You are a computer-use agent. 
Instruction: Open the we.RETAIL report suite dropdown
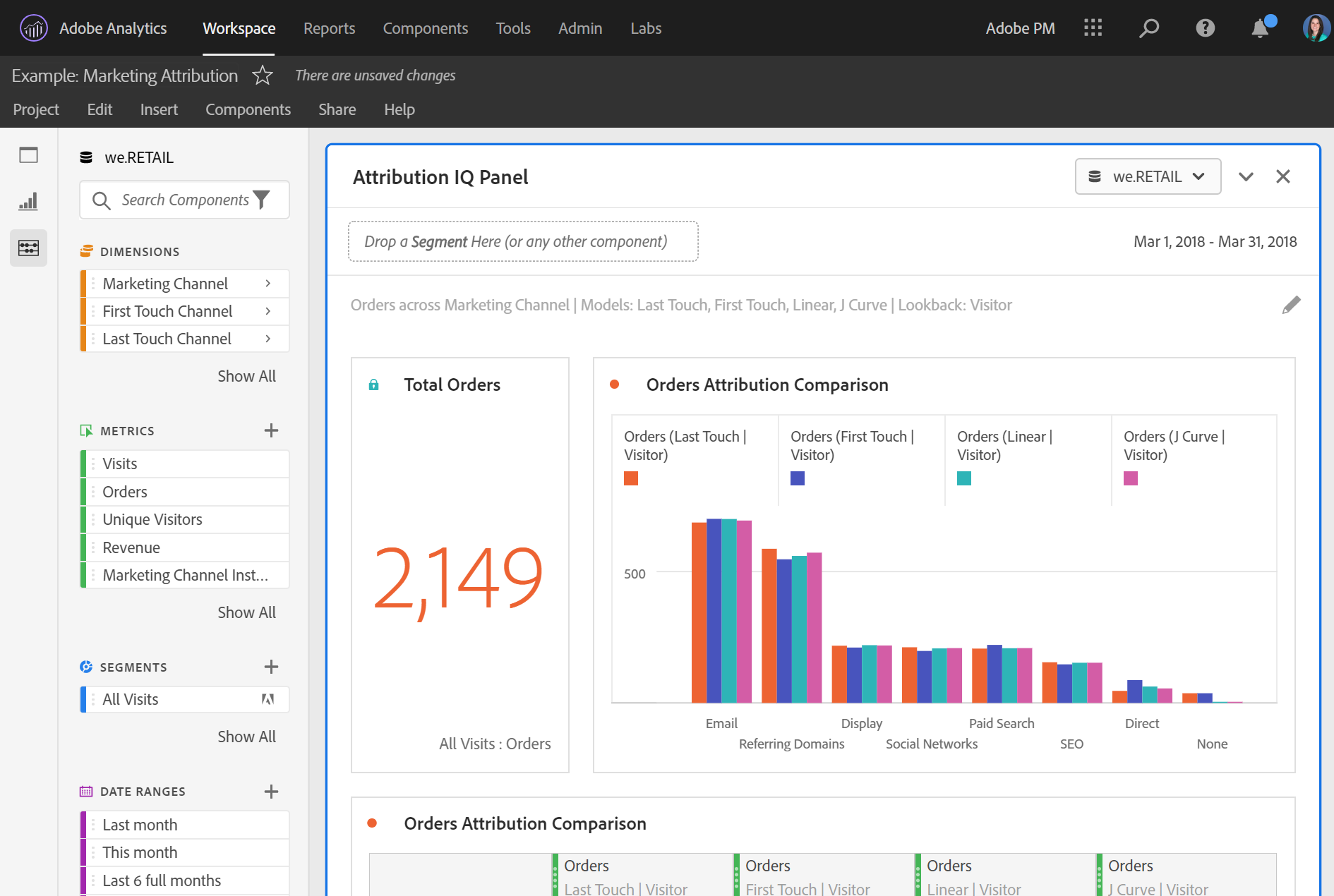pos(1148,176)
